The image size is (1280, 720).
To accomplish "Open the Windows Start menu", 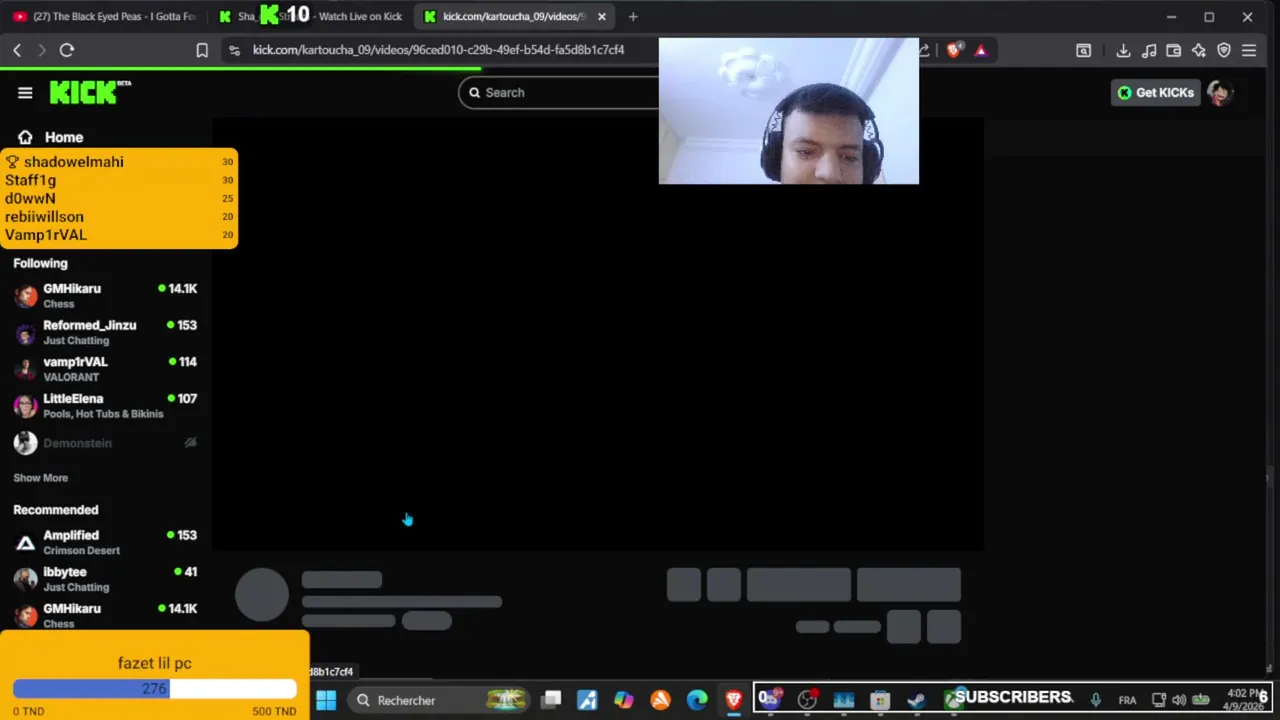I will coord(326,700).
